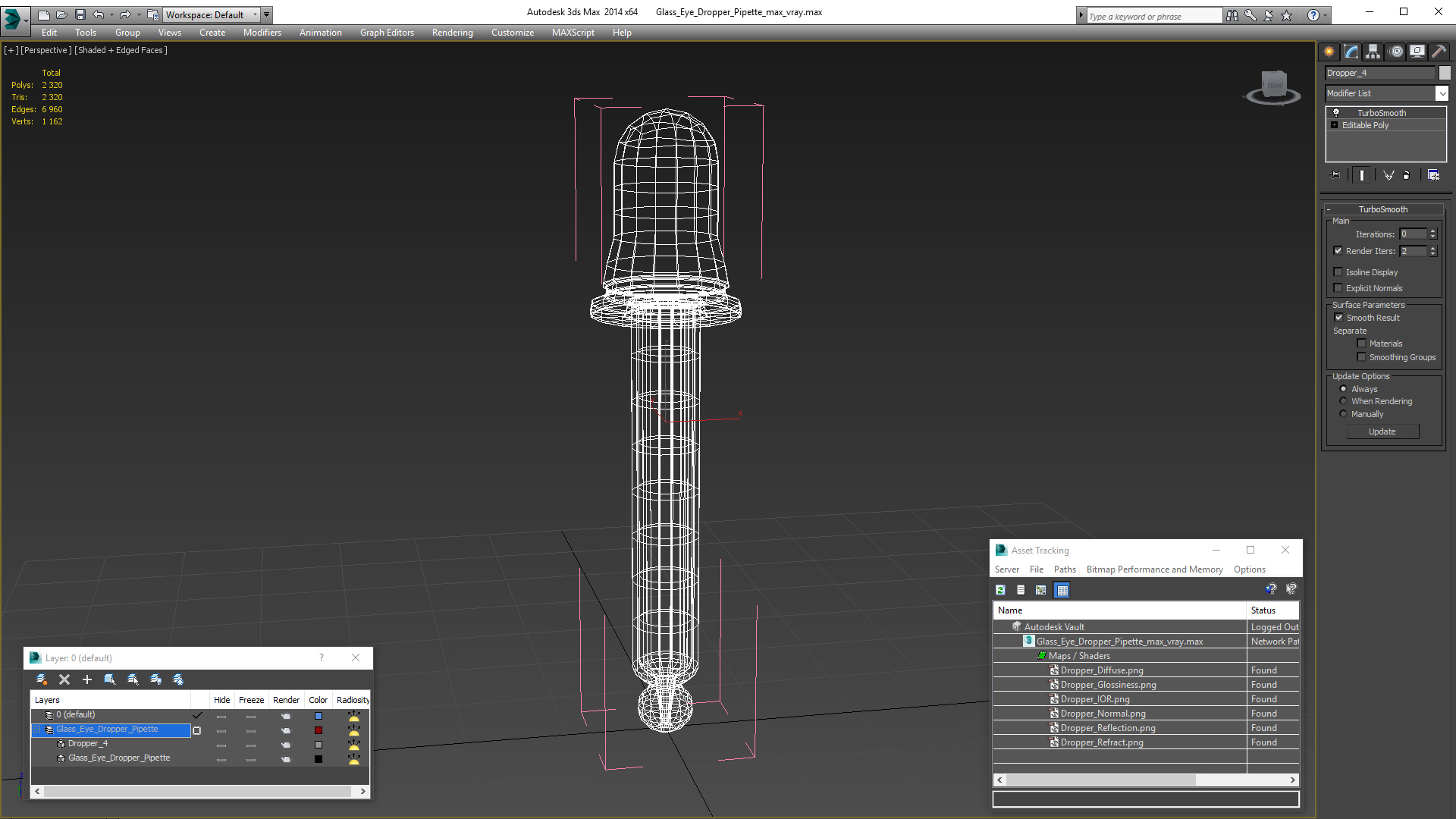Click the search keyword input field
Screen dimensions: 1456x819
[1153, 16]
